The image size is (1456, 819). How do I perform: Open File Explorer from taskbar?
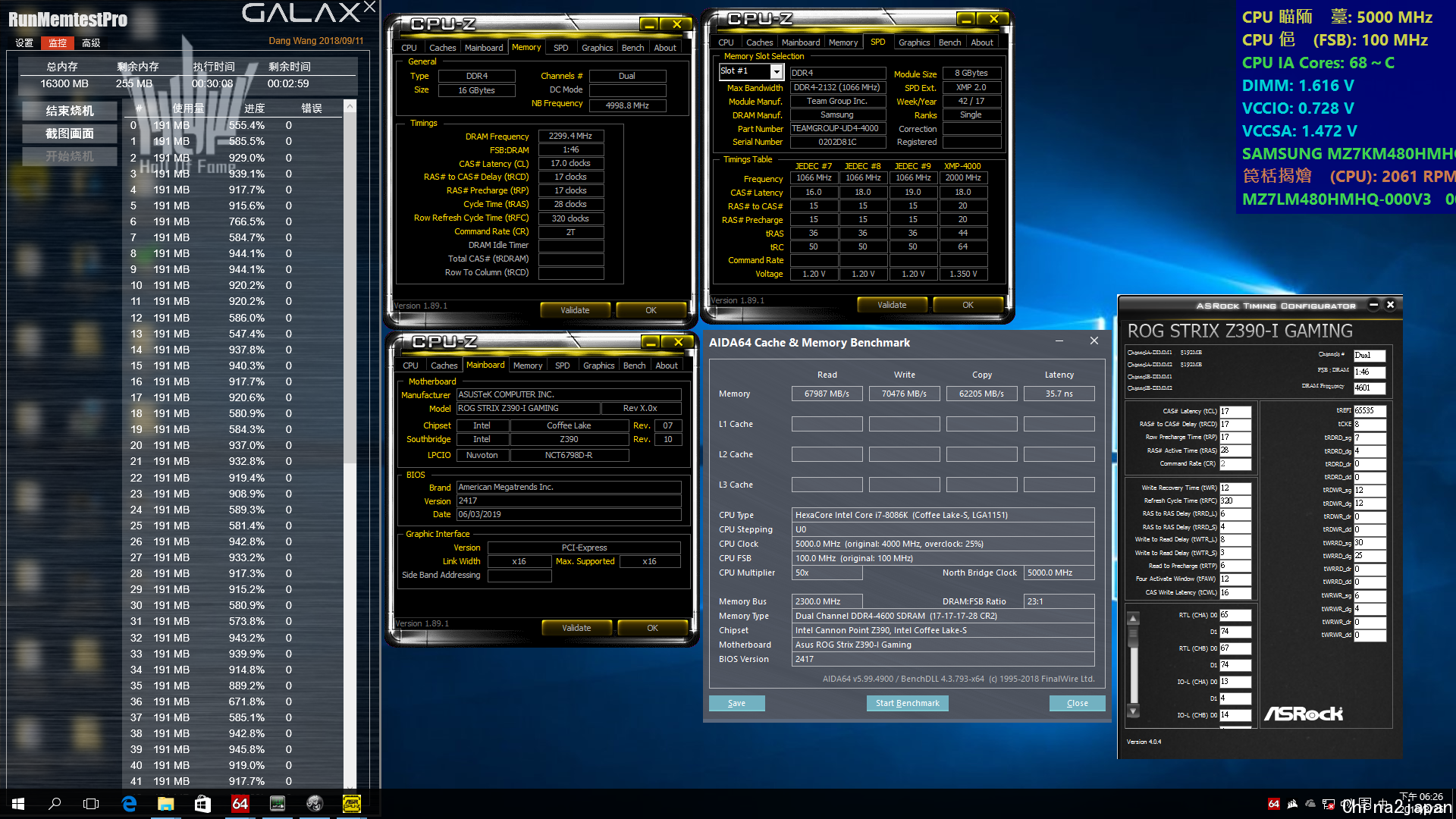point(165,804)
